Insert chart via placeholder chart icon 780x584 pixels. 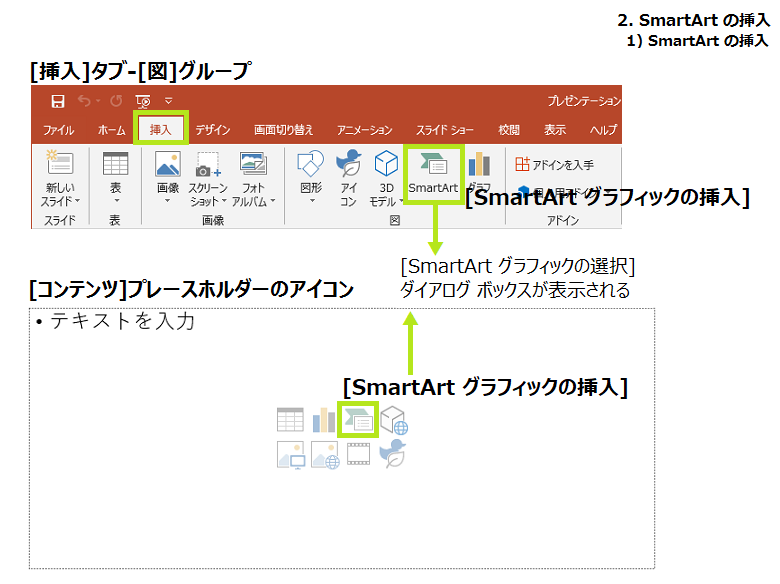[x=324, y=420]
